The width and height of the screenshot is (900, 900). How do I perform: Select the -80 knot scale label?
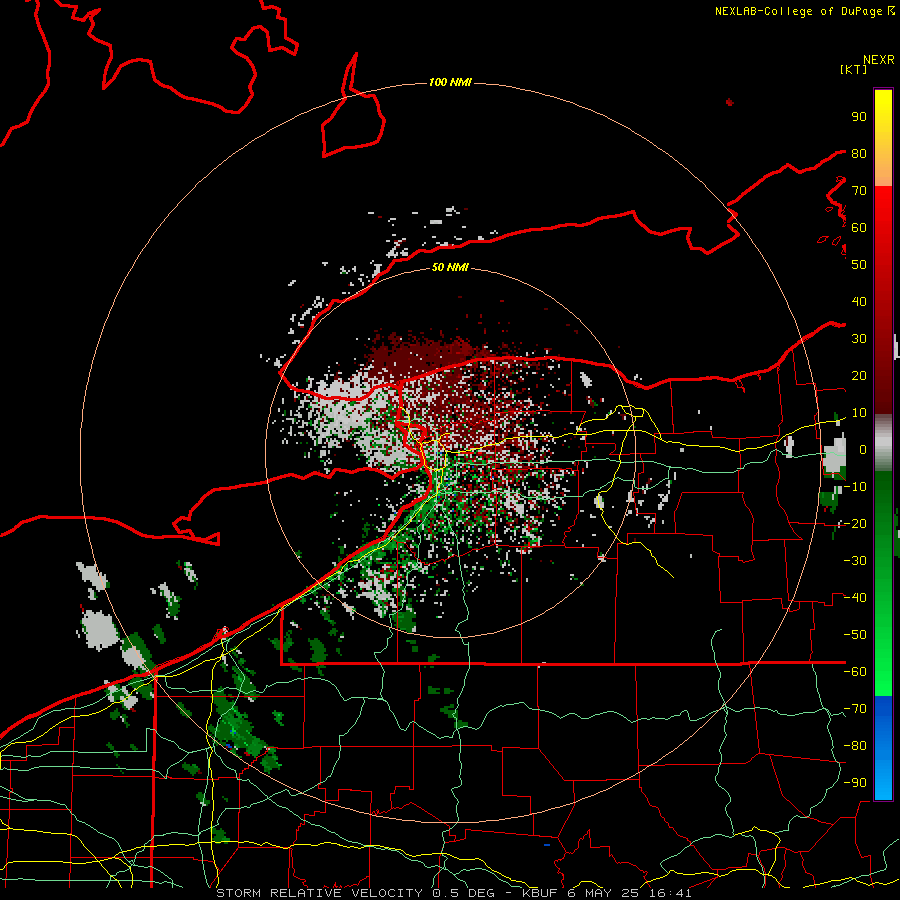pyautogui.click(x=855, y=746)
